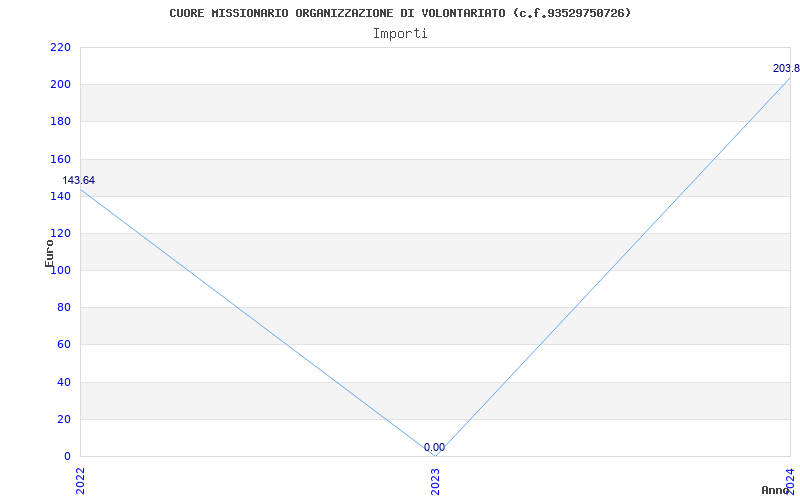The image size is (800, 500).
Task: Click the 180 y-axis tick label
Action: click(x=60, y=122)
